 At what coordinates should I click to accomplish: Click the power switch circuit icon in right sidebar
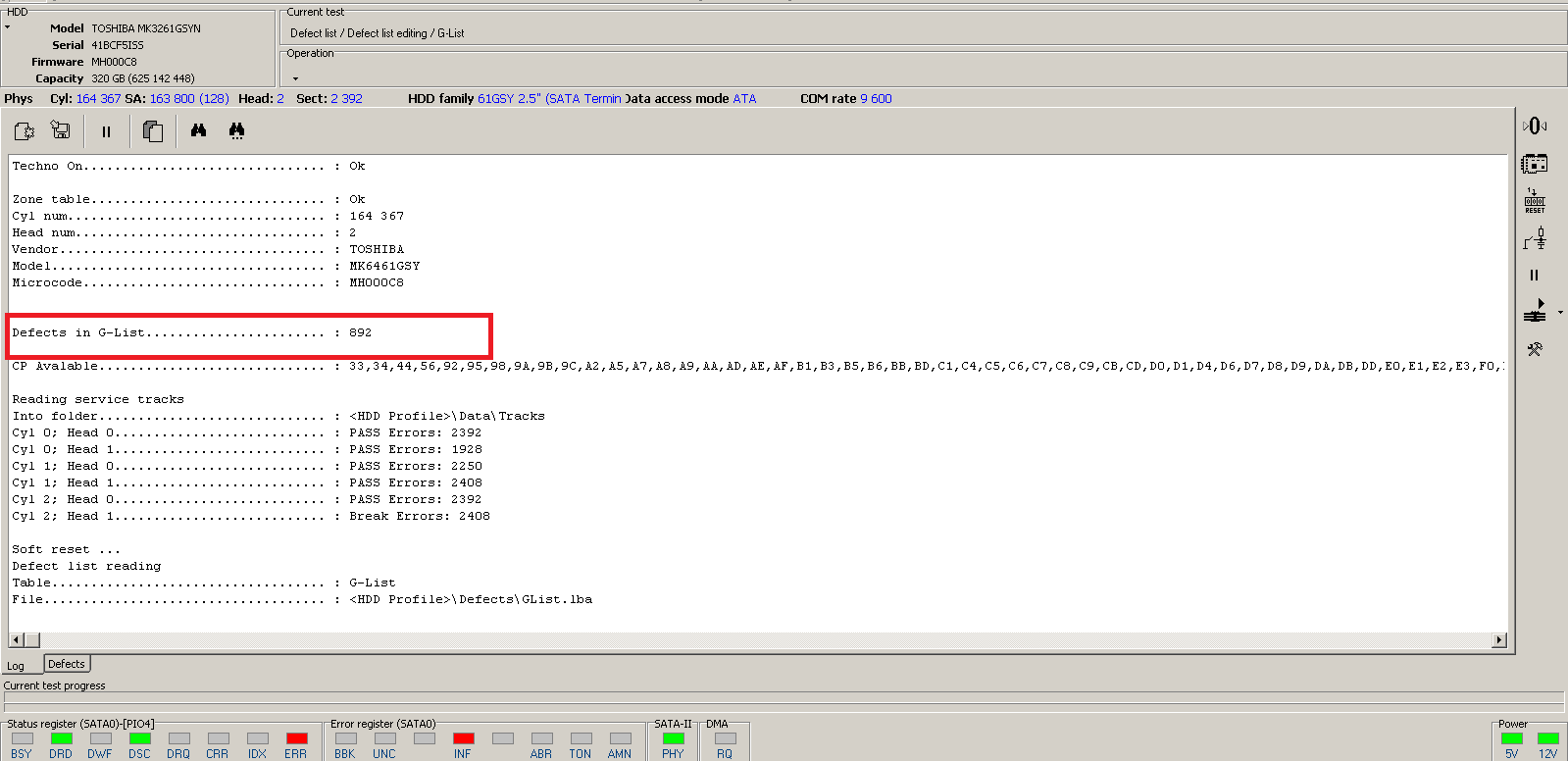[1535, 238]
